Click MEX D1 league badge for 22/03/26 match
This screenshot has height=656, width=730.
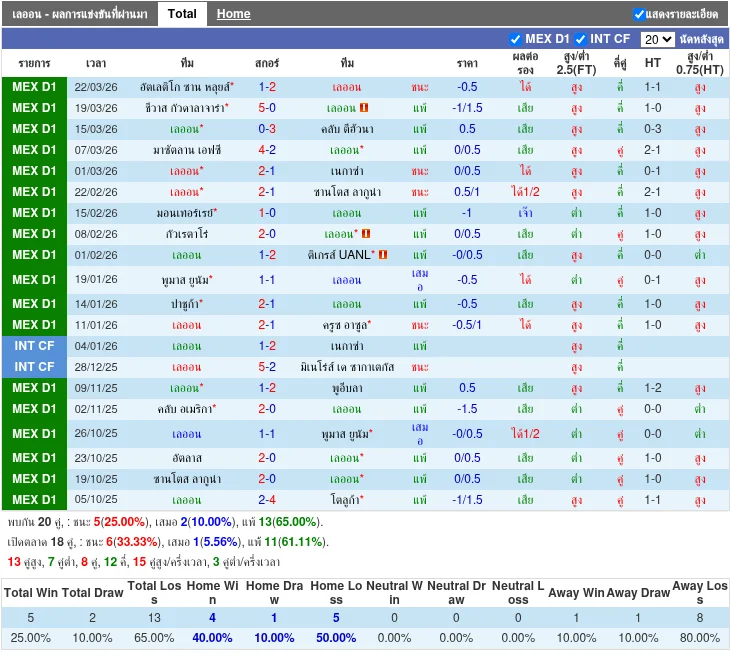(x=35, y=87)
